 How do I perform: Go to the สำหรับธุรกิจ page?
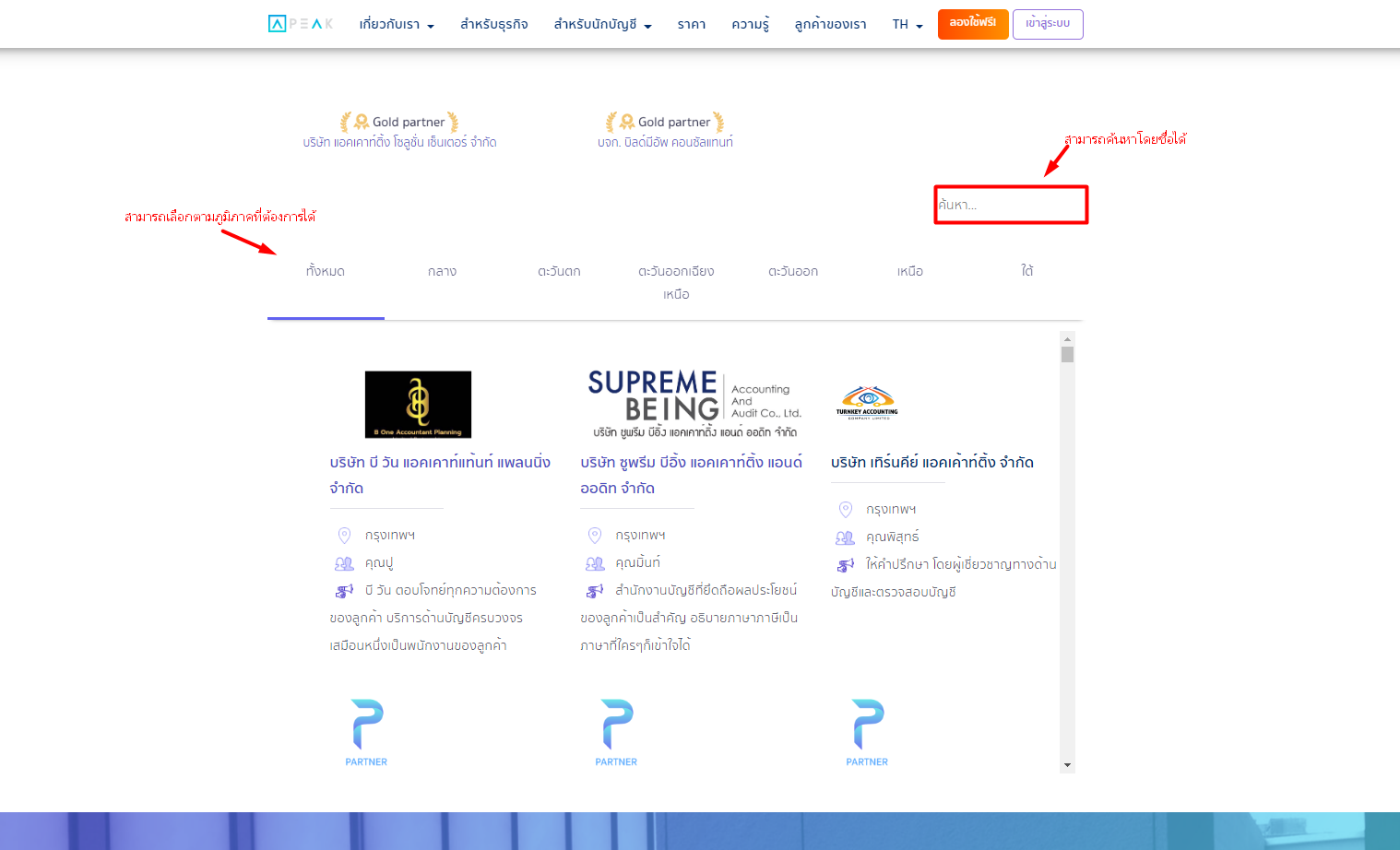494,25
